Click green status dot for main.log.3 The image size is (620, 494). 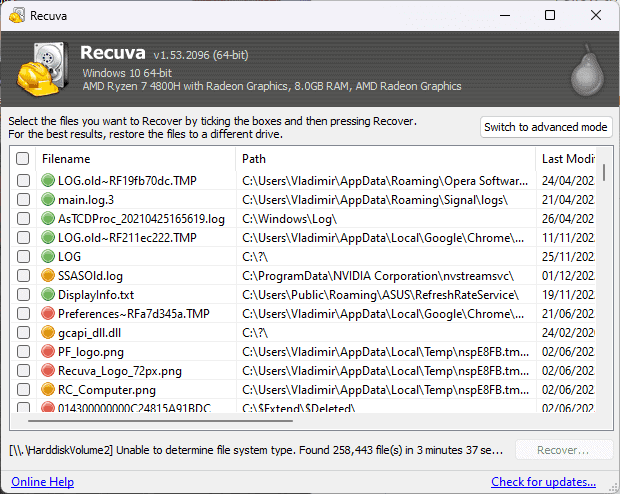tap(48, 199)
